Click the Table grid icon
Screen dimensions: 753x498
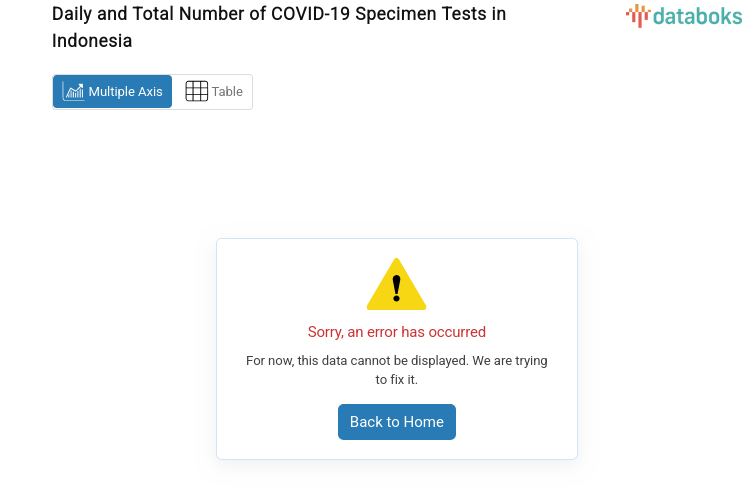click(197, 92)
